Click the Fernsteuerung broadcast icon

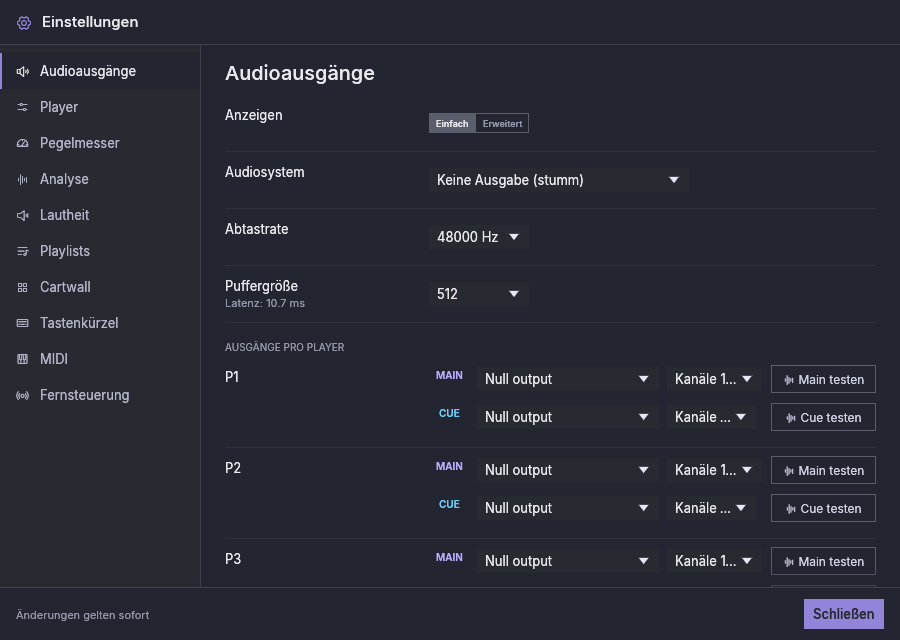tap(22, 395)
